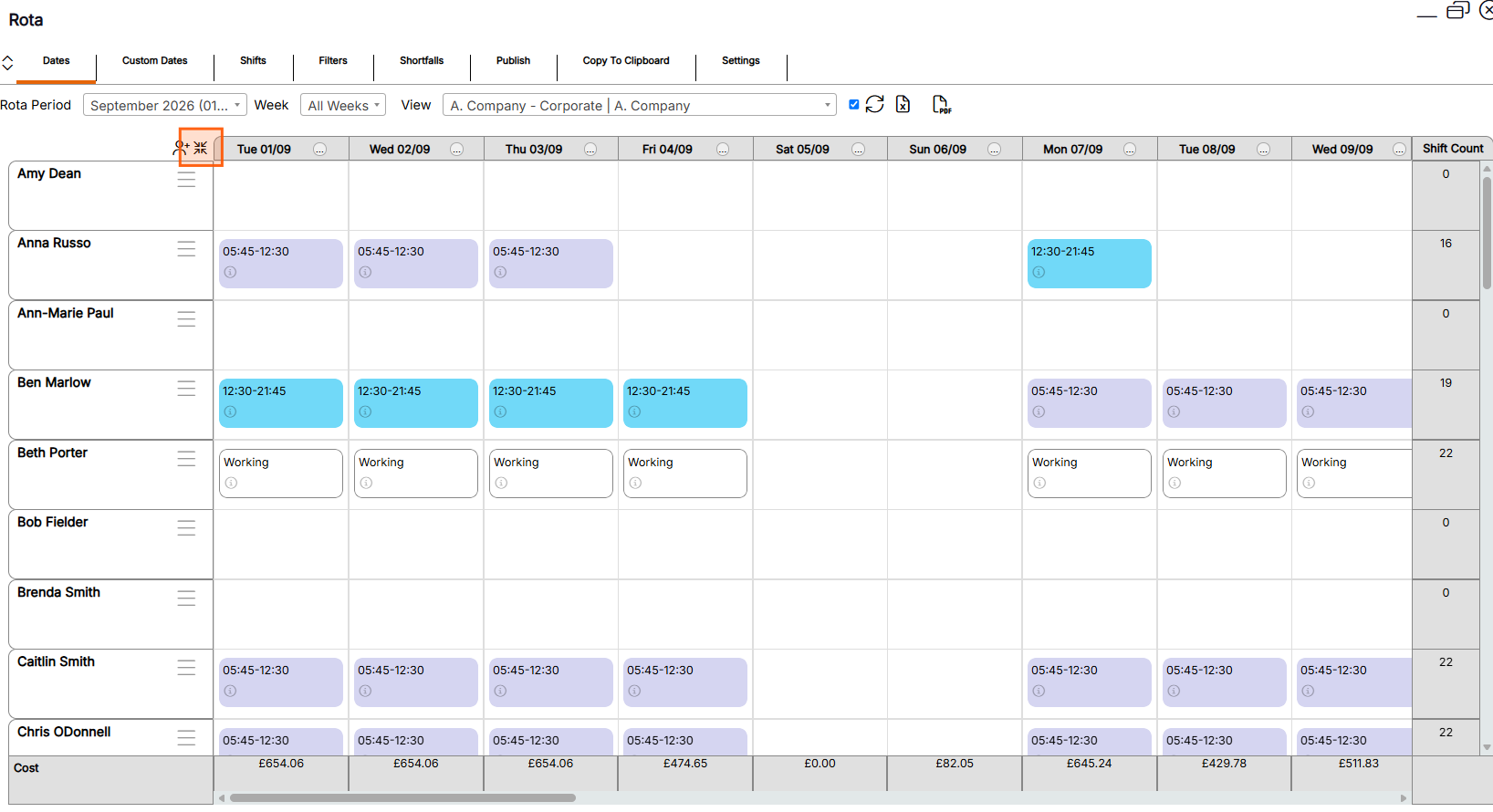Image resolution: width=1493 pixels, height=812 pixels.
Task: Open Ben Marlow's row hamburger menu
Action: click(x=186, y=389)
